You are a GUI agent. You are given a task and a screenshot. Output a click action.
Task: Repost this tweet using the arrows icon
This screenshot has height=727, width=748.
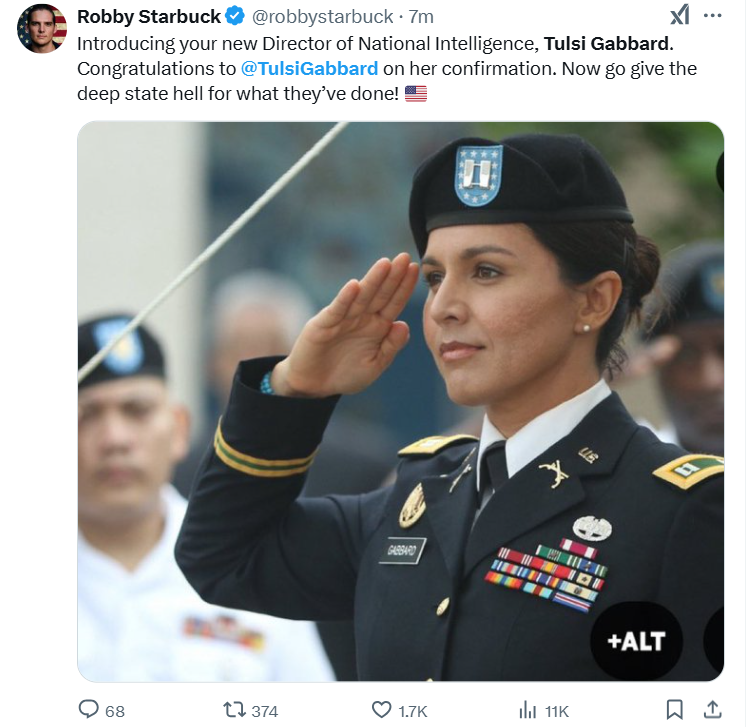click(x=234, y=710)
